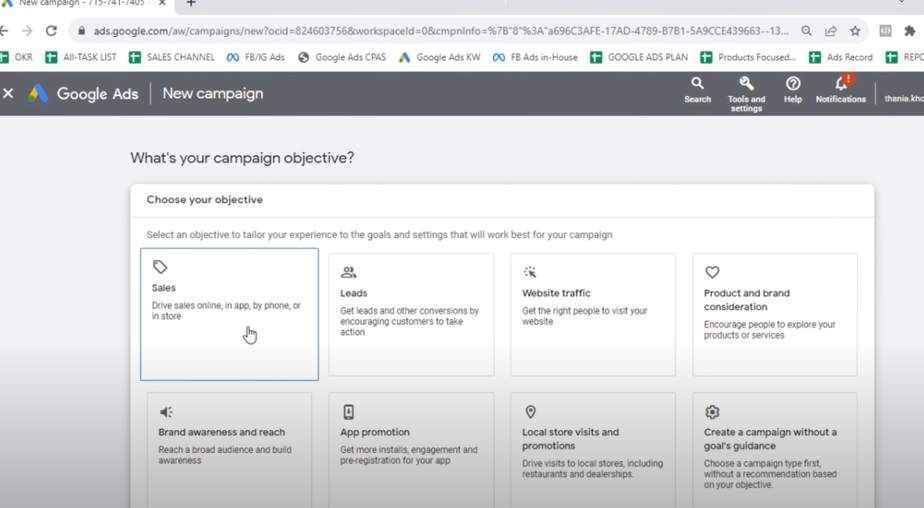Open the GOOGLE ADS PLAN bookmark
Viewport: 924px width, 508px height.
coord(639,57)
